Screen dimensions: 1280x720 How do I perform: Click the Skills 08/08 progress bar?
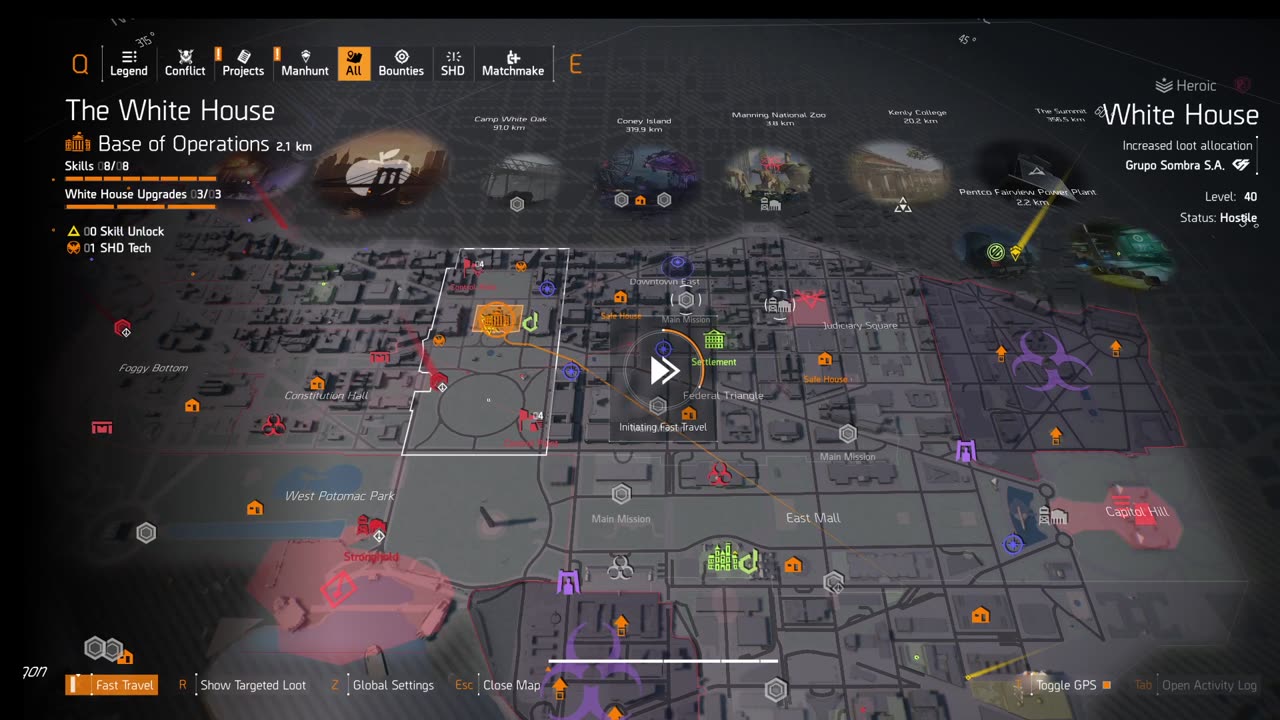140,179
